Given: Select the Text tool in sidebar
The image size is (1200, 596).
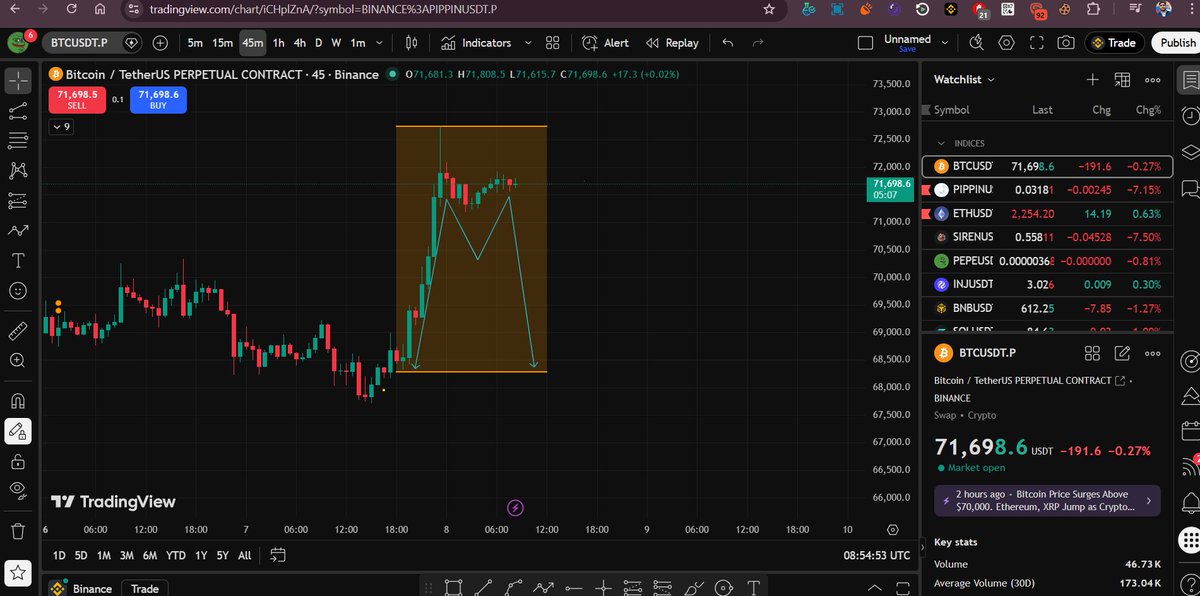Looking at the screenshot, I should tap(18, 261).
